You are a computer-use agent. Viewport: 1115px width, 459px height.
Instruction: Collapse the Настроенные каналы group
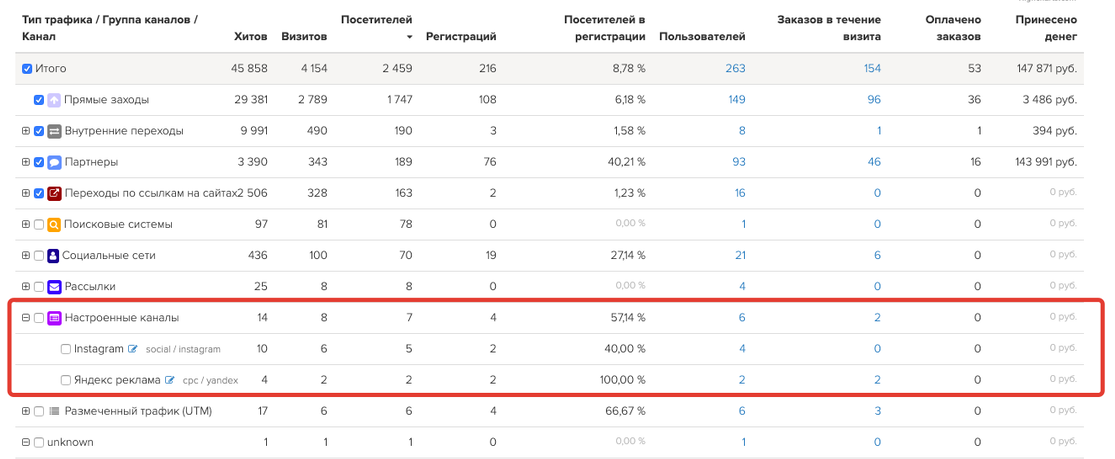point(26,318)
